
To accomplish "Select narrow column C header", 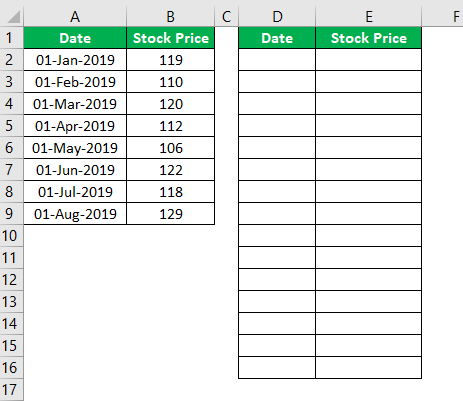I will 227,16.
